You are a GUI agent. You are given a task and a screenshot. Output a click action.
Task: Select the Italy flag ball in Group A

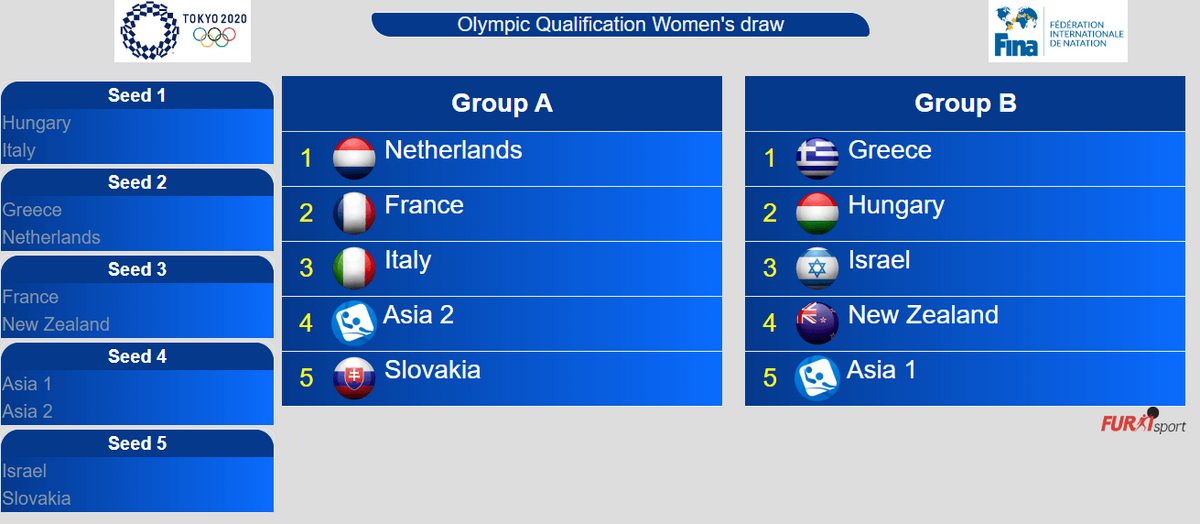tap(353, 268)
